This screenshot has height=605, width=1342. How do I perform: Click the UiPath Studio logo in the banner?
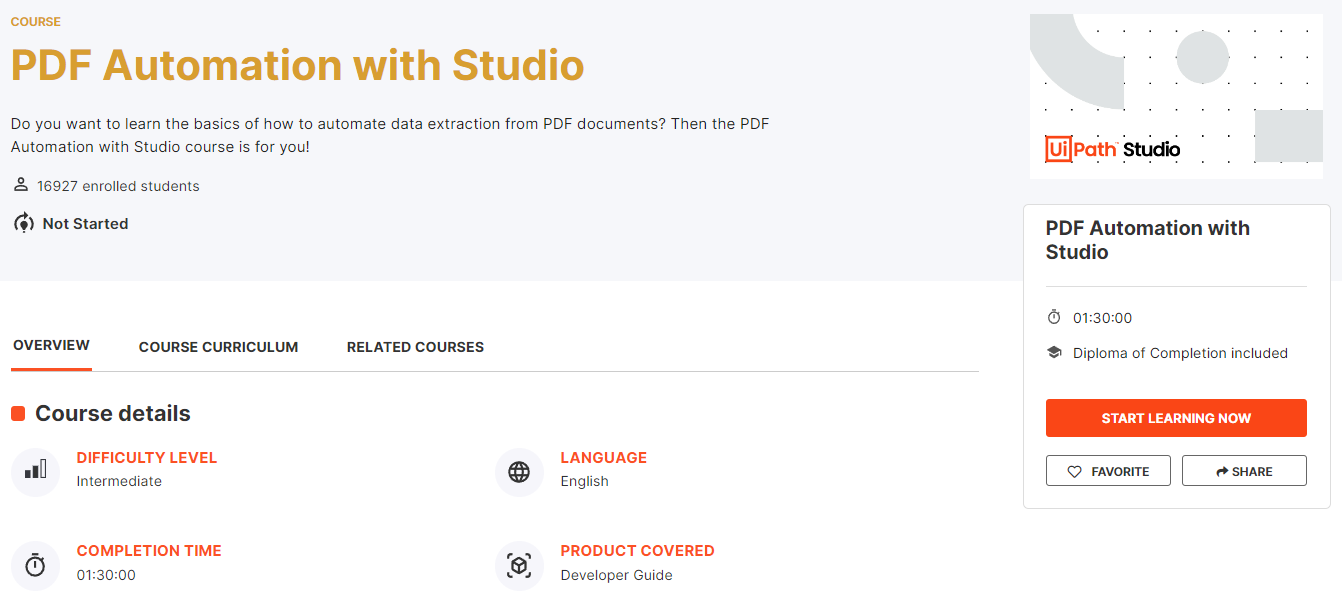(x=1113, y=147)
